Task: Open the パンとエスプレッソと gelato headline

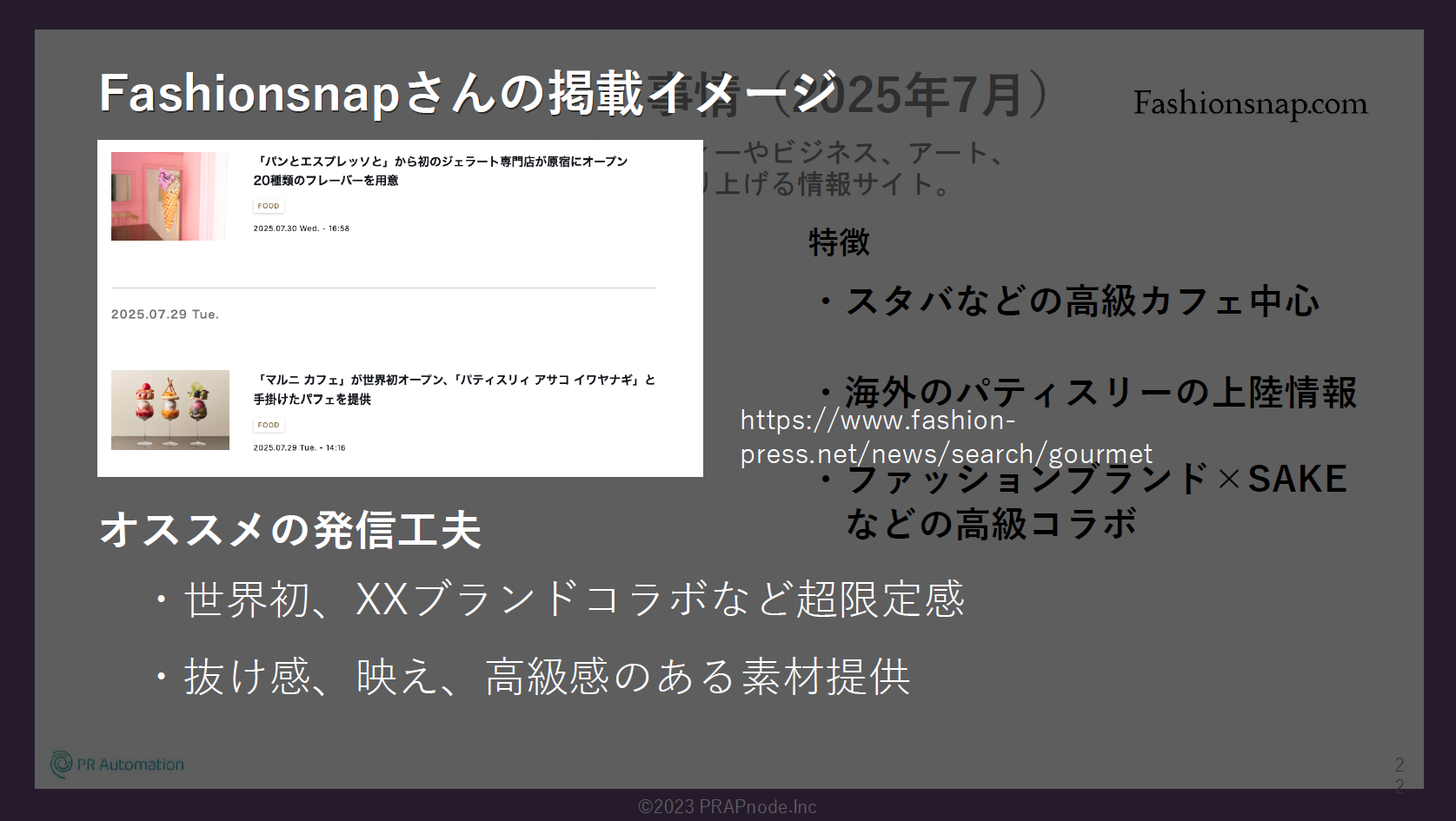Action: [x=440, y=170]
